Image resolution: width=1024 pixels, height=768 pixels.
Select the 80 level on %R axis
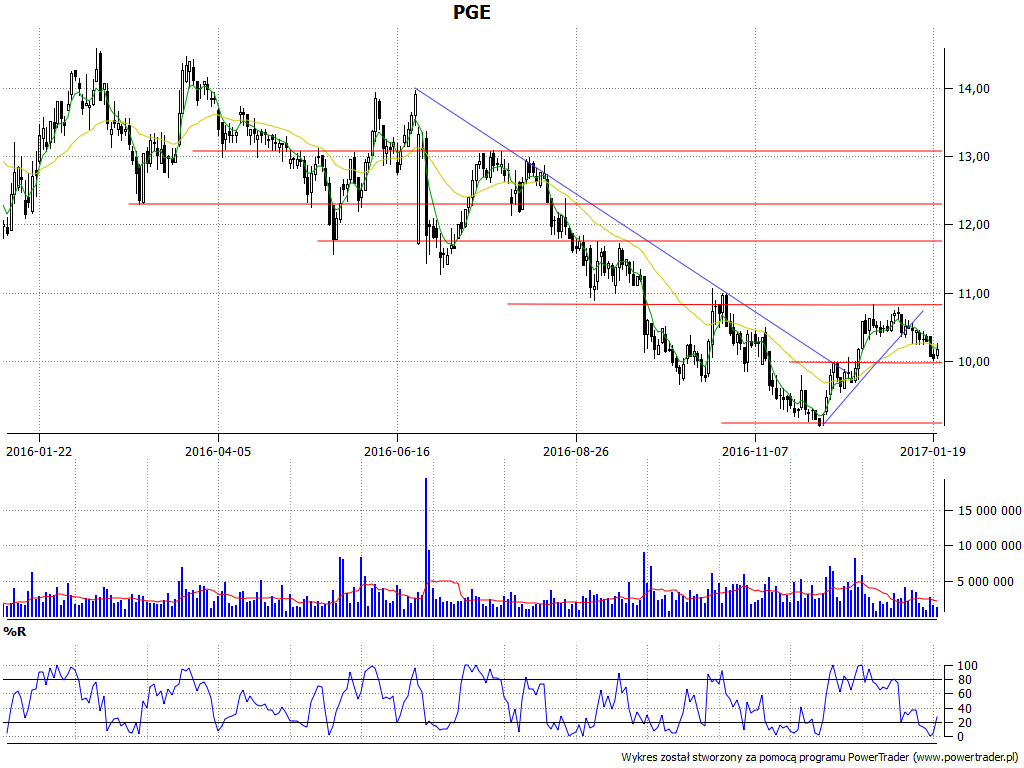click(x=965, y=680)
